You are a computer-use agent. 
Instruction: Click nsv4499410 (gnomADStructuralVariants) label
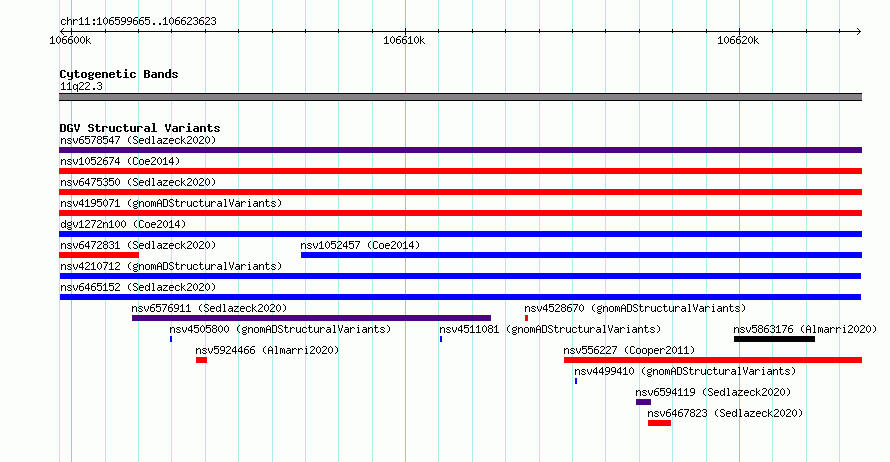pyautogui.click(x=685, y=371)
